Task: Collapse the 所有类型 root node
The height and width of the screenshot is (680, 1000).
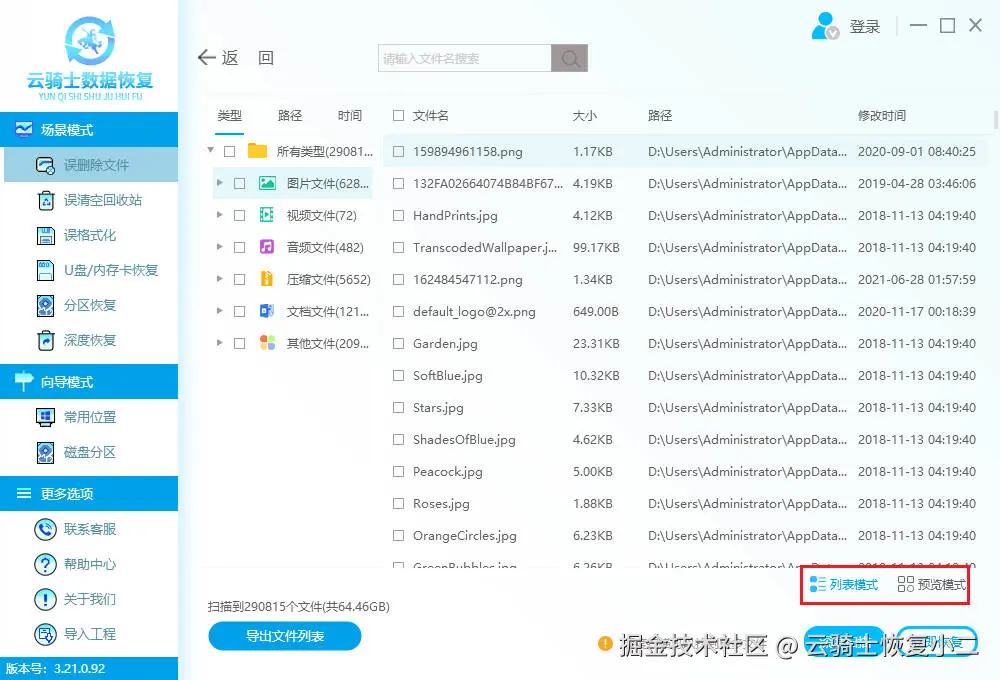Action: point(210,151)
